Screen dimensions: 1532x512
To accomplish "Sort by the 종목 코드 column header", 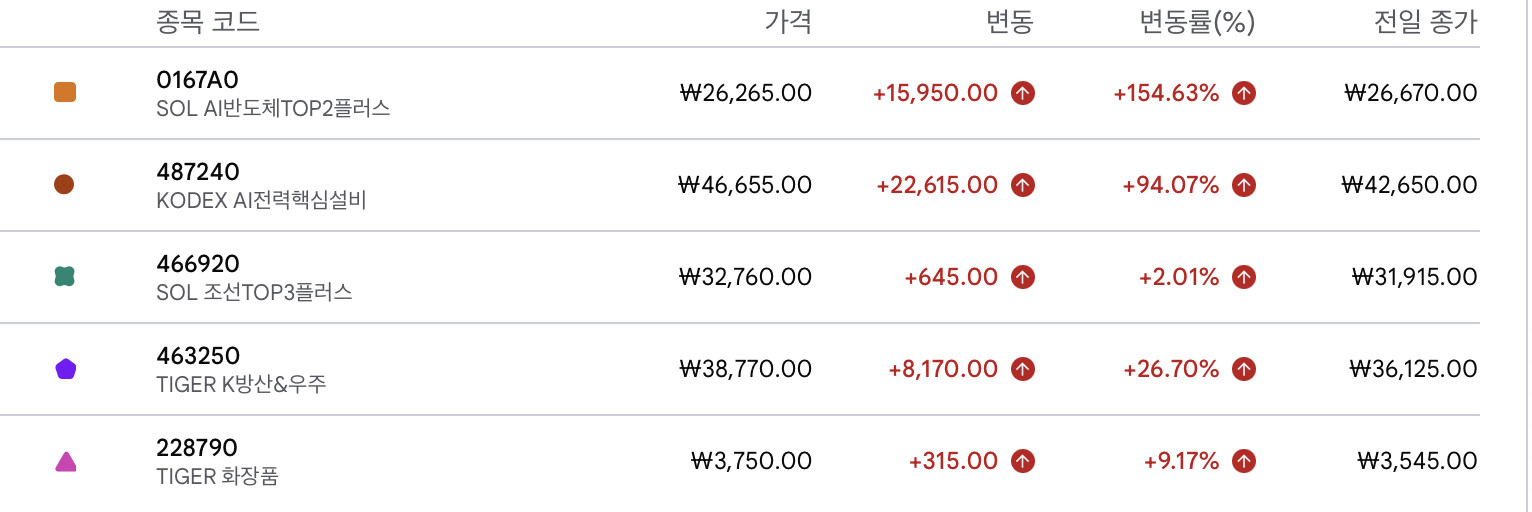I will coord(208,22).
